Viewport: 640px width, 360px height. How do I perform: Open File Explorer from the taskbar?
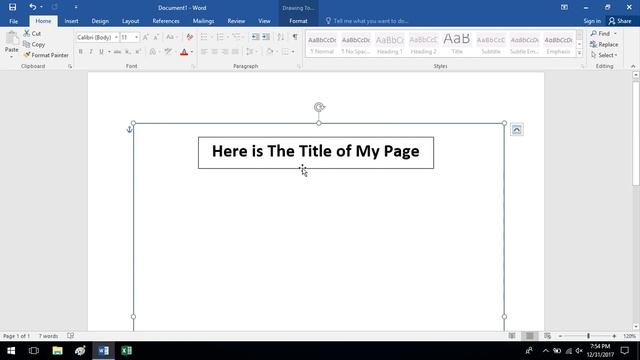58,351
